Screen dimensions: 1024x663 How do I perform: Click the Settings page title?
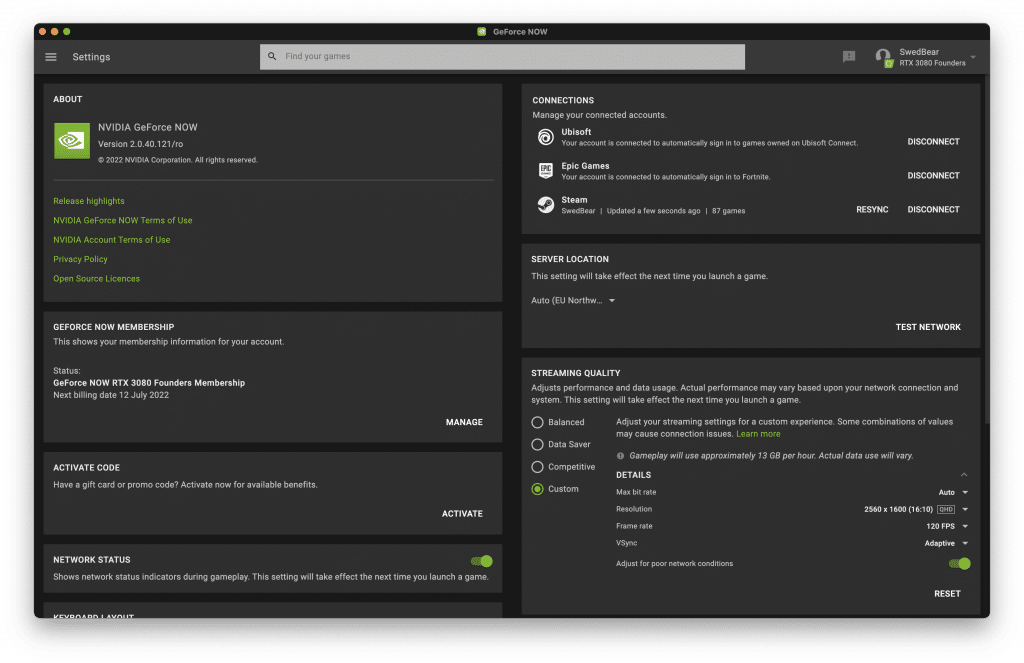pyautogui.click(x=91, y=57)
